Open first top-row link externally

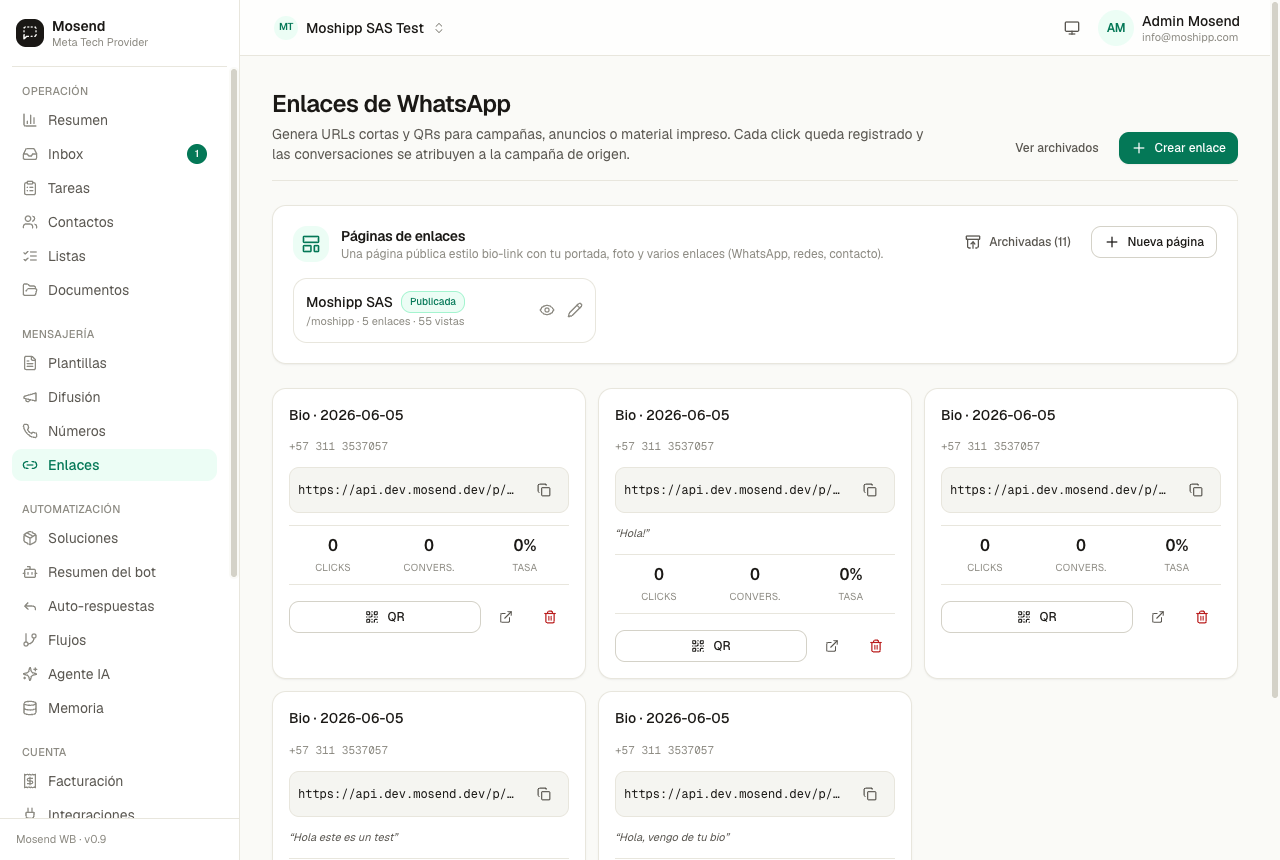coord(506,617)
